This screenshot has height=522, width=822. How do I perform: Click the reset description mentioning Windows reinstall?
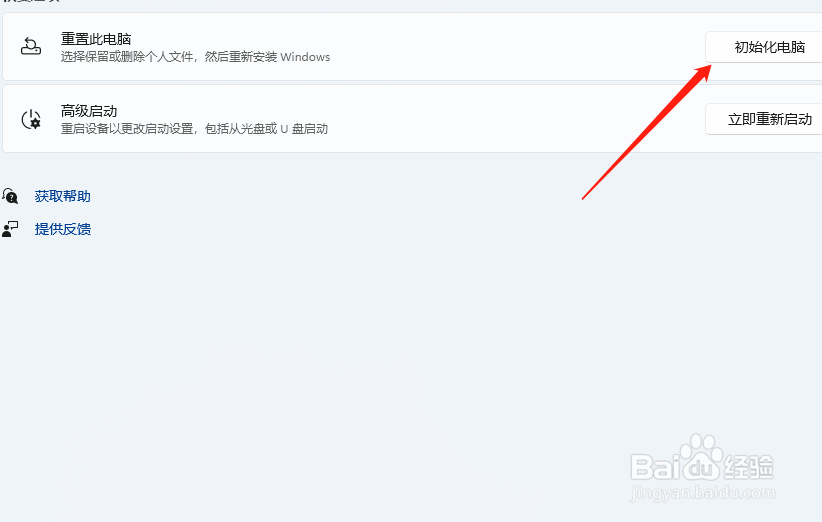pyautogui.click(x=196, y=57)
